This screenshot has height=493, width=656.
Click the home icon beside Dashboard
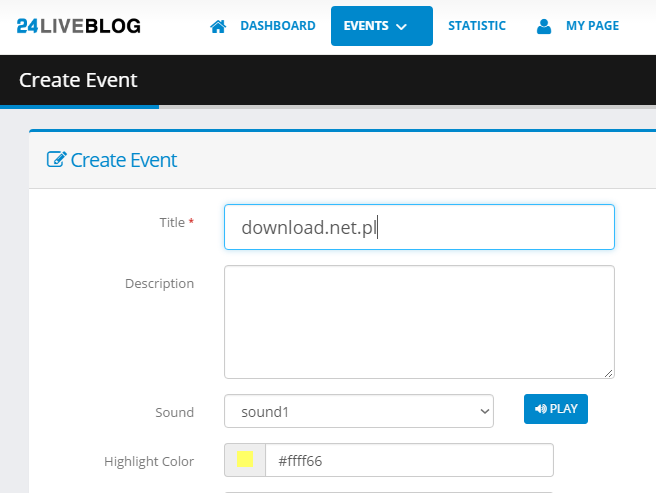point(218,26)
